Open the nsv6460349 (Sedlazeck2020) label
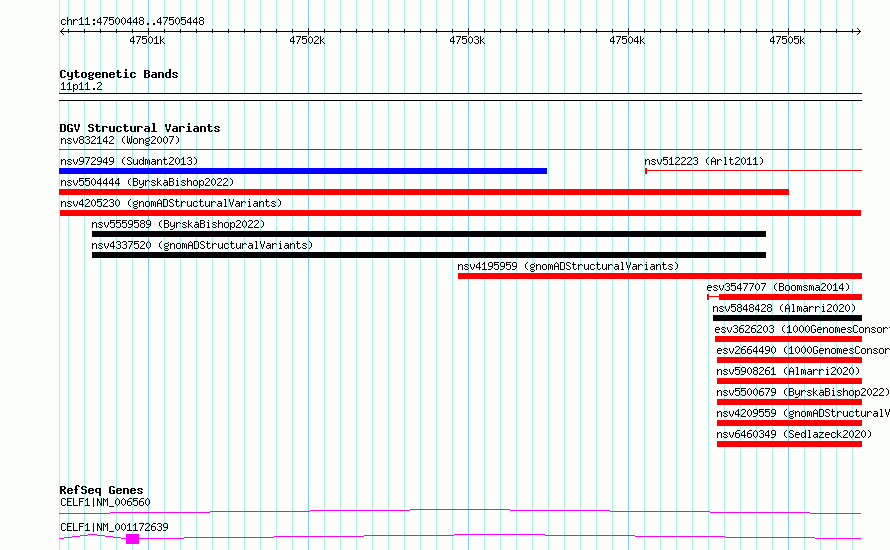 [x=794, y=434]
